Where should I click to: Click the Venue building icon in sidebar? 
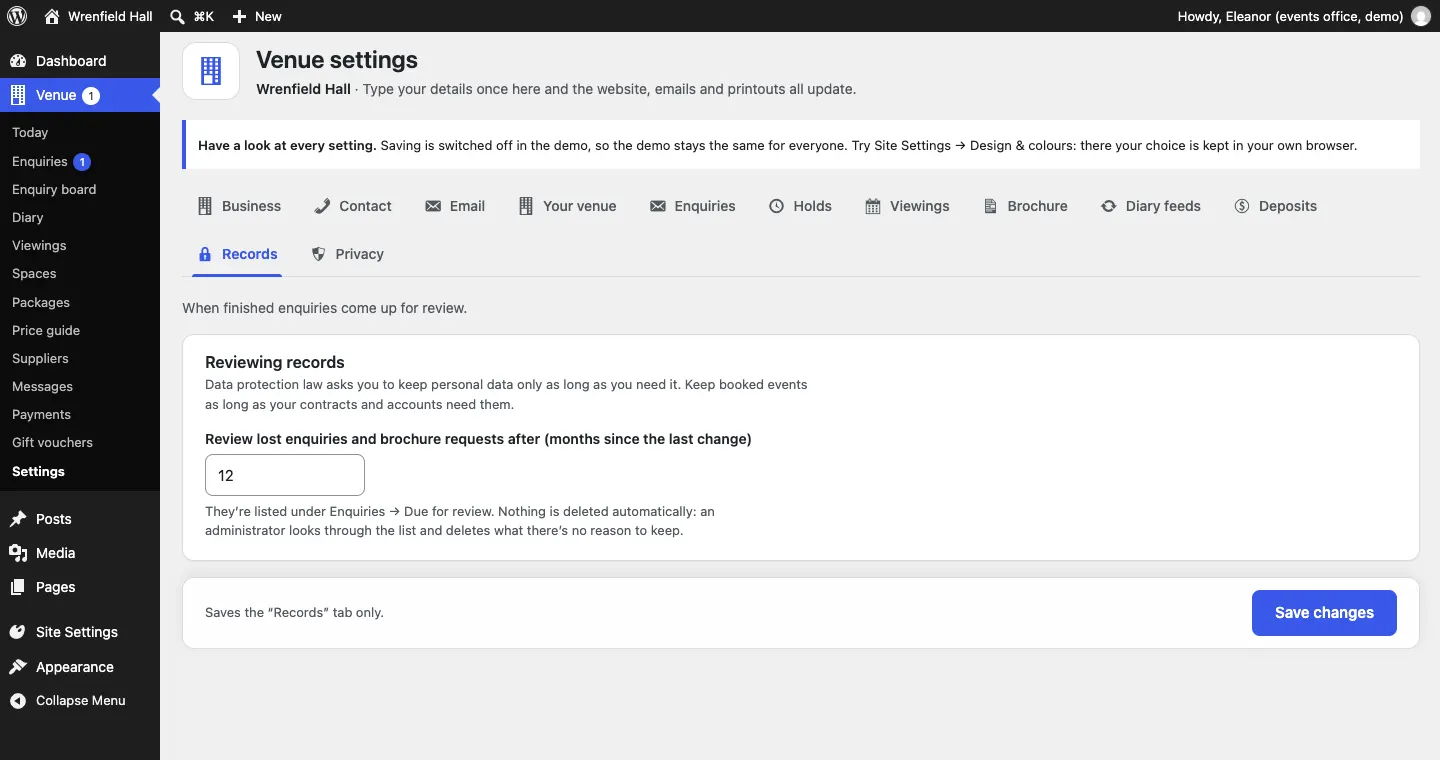pyautogui.click(x=18, y=95)
